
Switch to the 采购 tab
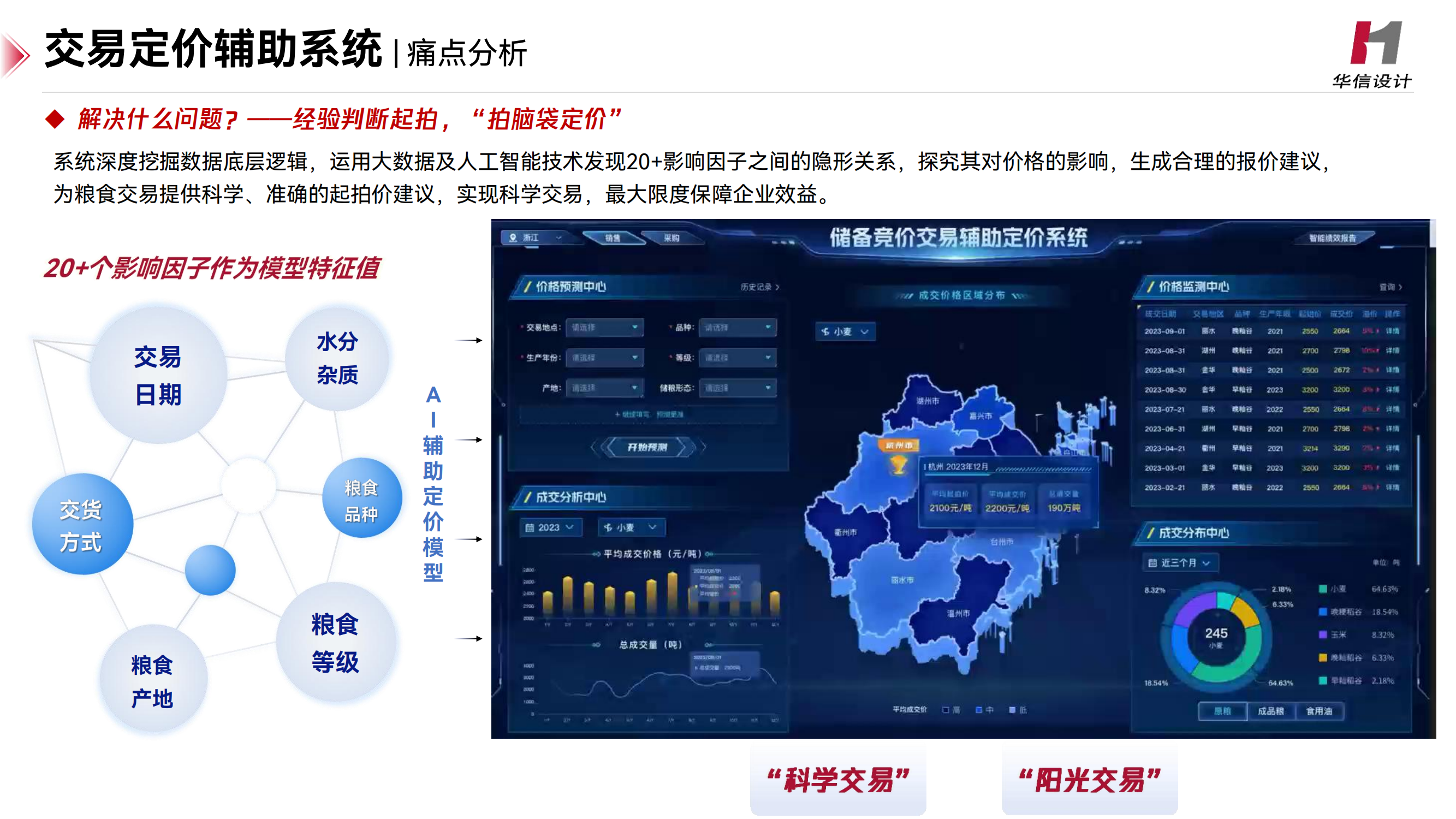point(671,238)
